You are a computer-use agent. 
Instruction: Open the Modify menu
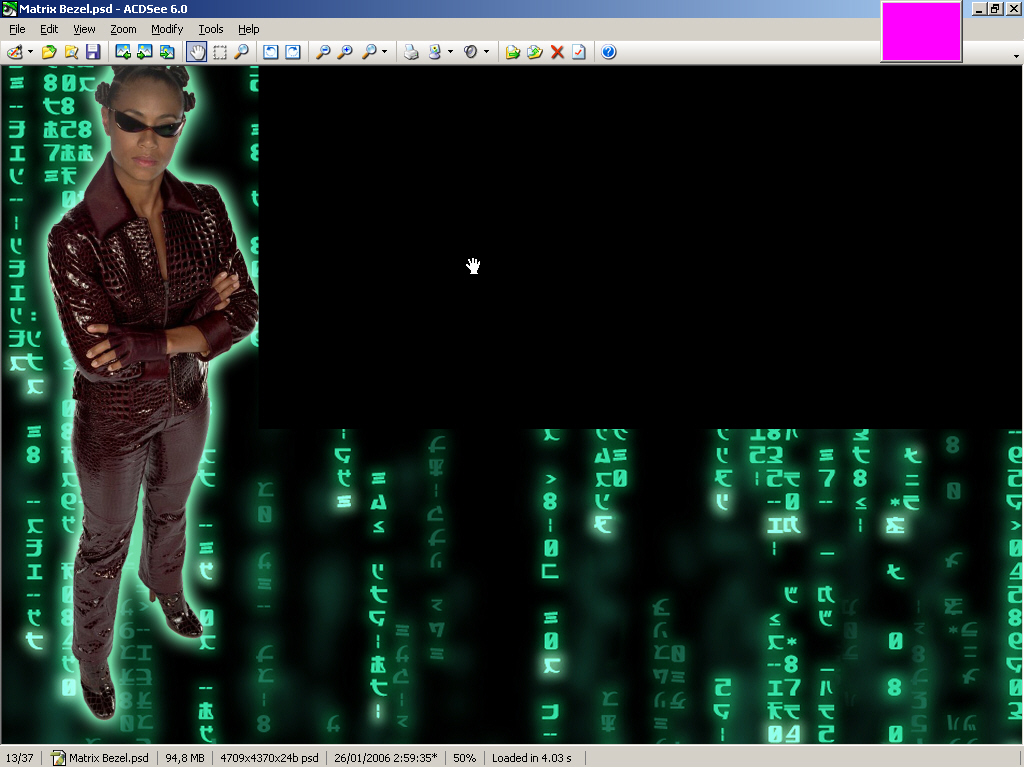(167, 29)
